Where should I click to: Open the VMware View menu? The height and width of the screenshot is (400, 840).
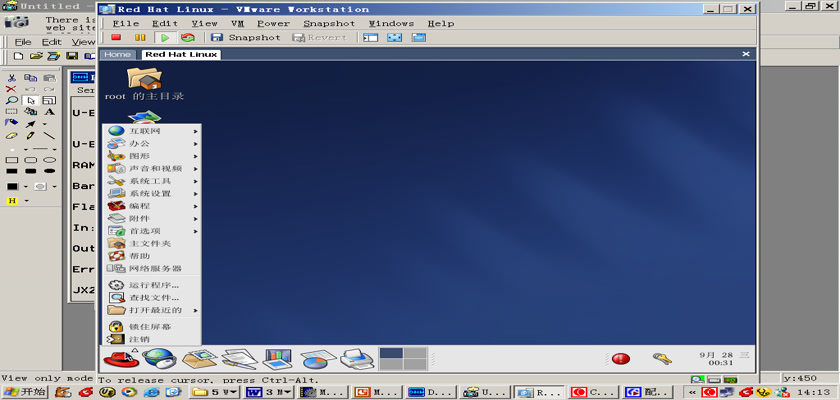point(205,24)
